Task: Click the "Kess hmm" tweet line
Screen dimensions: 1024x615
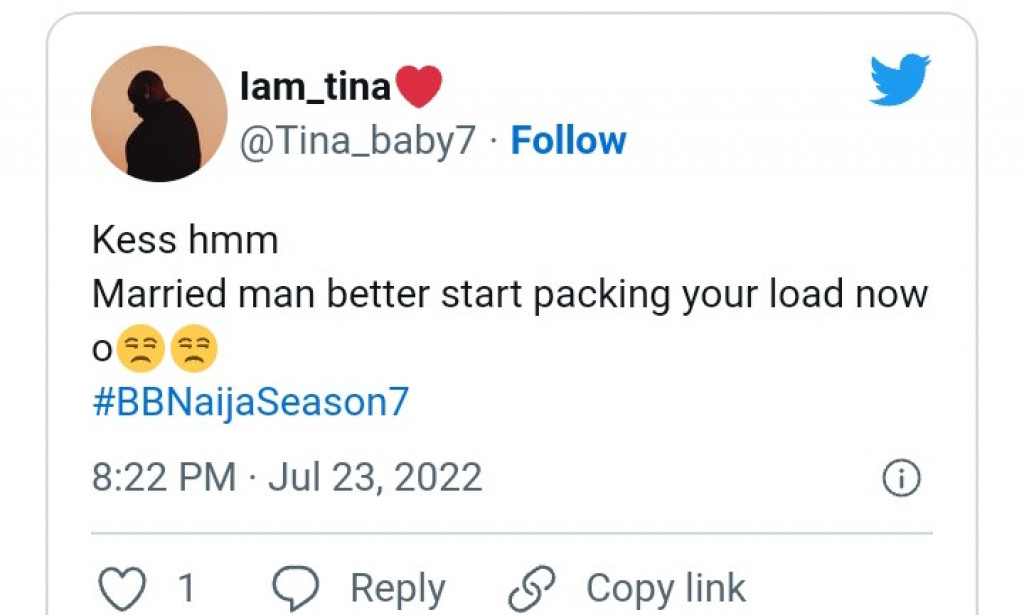Action: [x=185, y=240]
